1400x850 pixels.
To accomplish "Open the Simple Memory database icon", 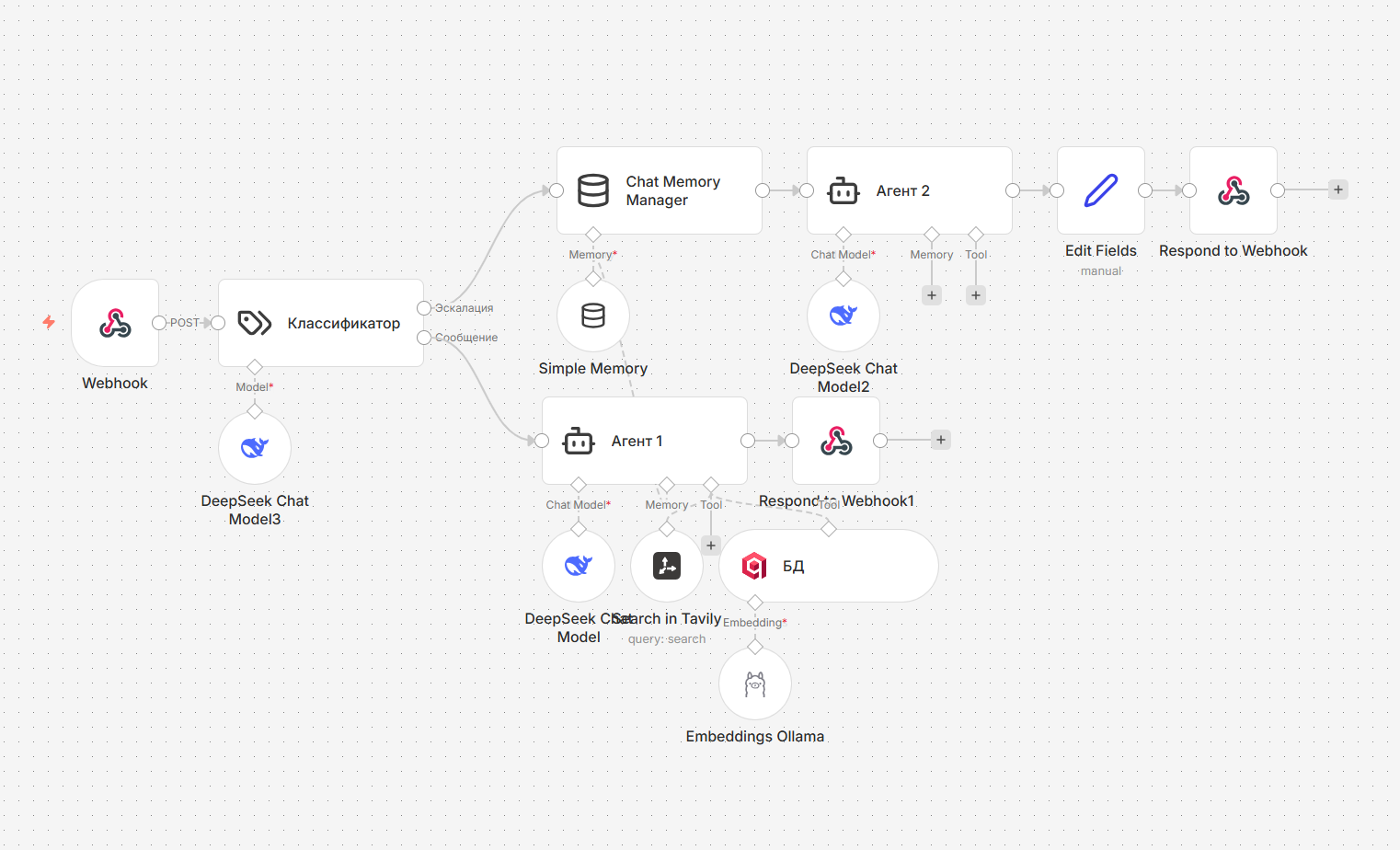I will pos(592,316).
